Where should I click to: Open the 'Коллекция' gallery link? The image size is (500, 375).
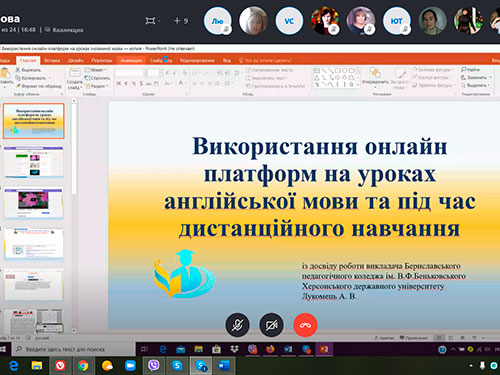(65, 30)
